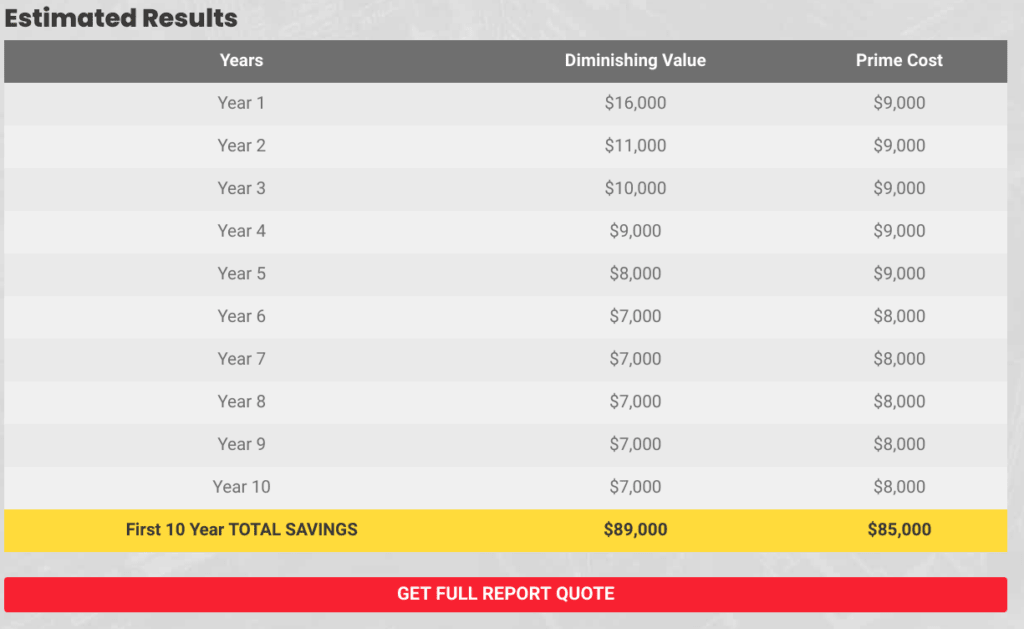
Task: Select the Diminishing Value column header
Action: click(635, 60)
